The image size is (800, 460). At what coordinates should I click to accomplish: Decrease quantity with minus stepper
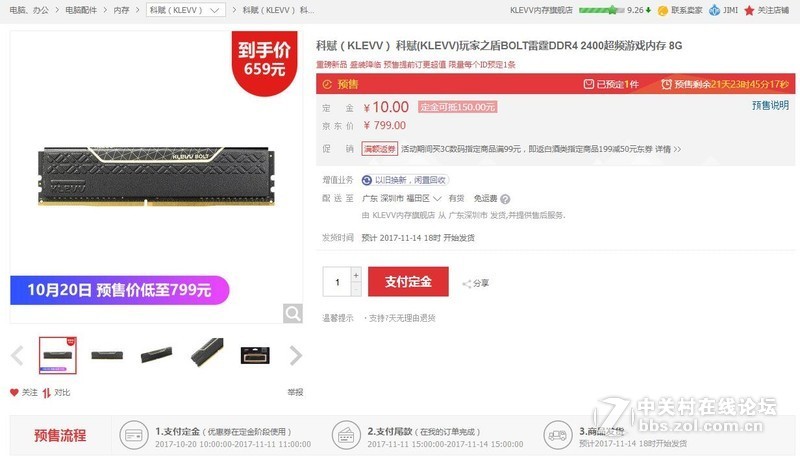pos(356,289)
